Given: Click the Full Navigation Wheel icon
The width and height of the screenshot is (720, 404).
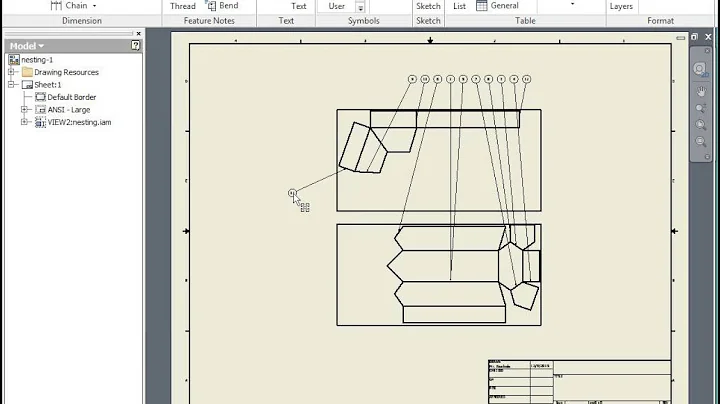Looking at the screenshot, I should coord(700,69).
